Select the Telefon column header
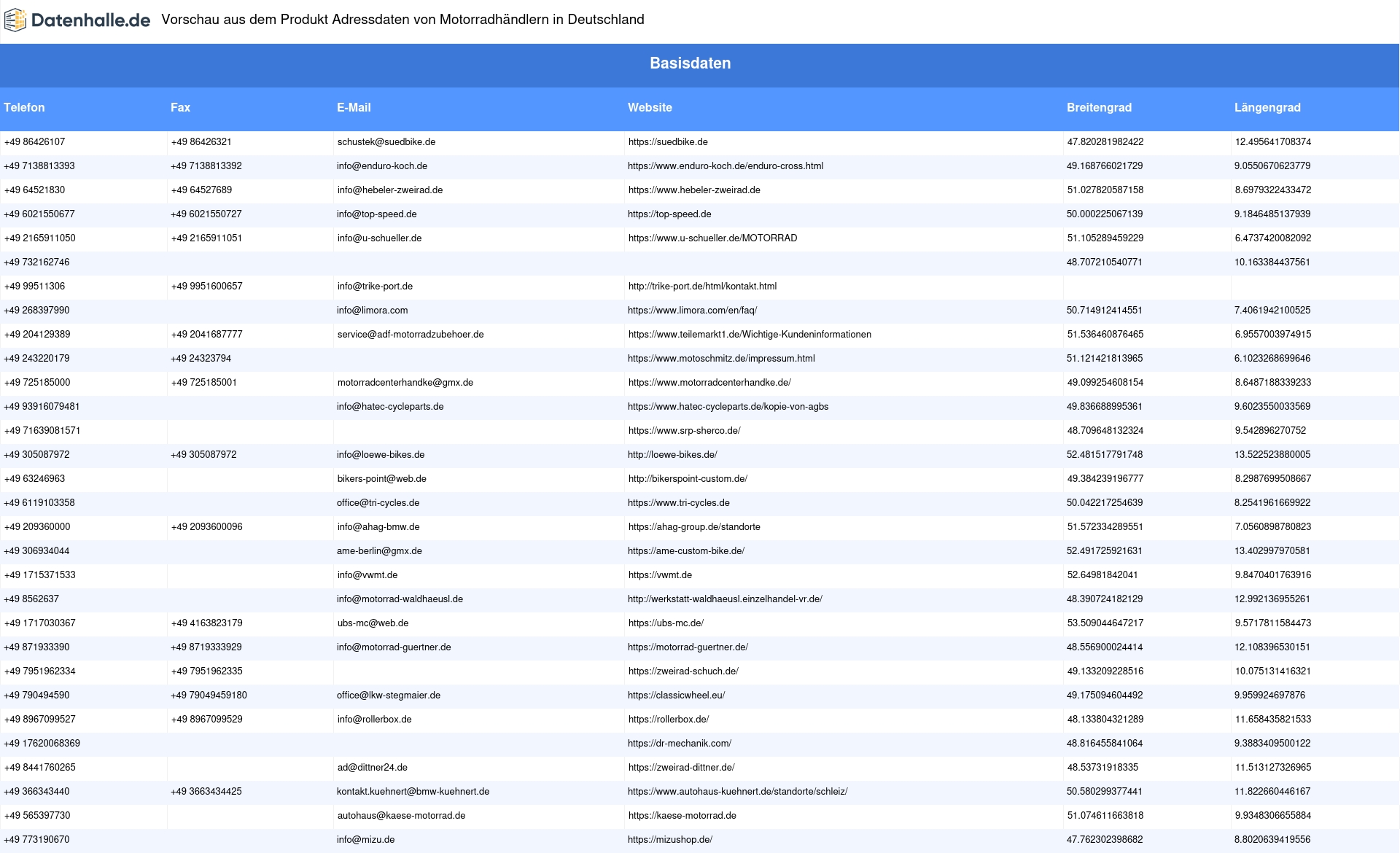The image size is (1400, 853). [x=24, y=107]
